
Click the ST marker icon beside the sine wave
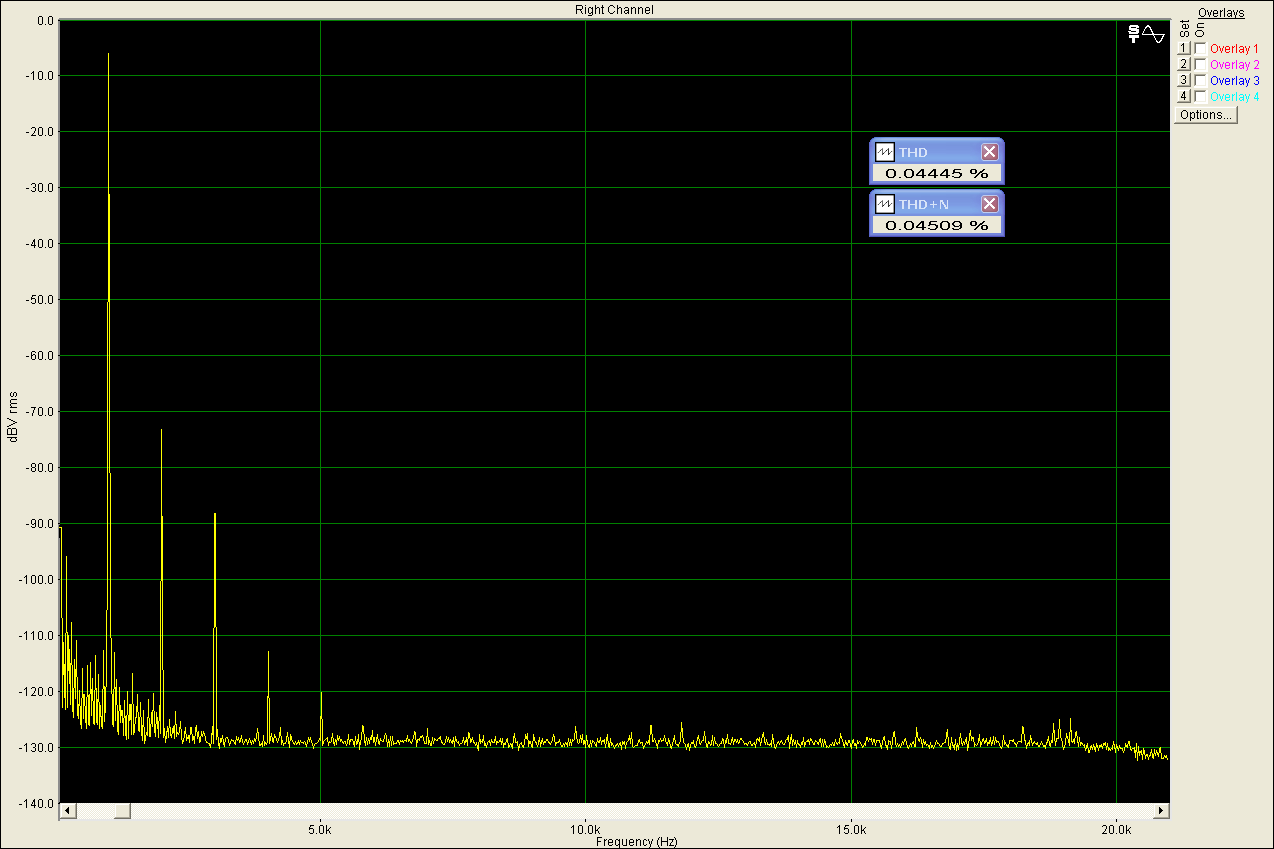(x=1133, y=33)
